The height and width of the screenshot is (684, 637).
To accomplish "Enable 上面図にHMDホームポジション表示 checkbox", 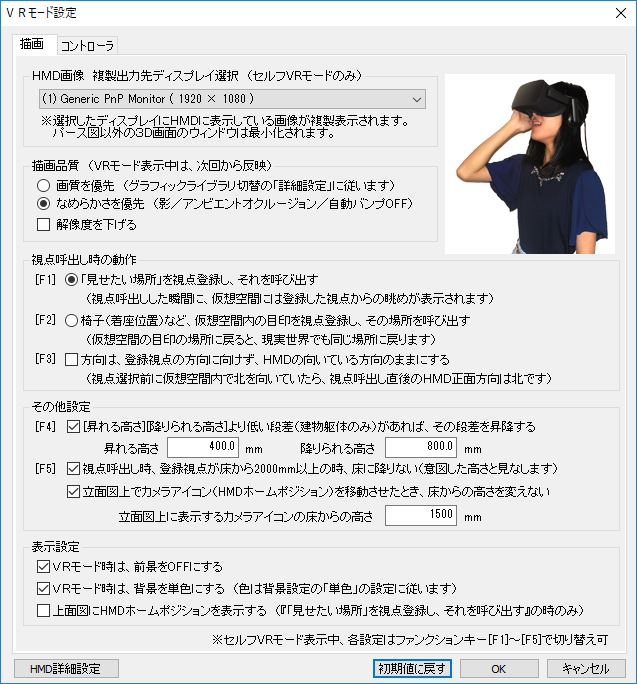I will [43, 610].
